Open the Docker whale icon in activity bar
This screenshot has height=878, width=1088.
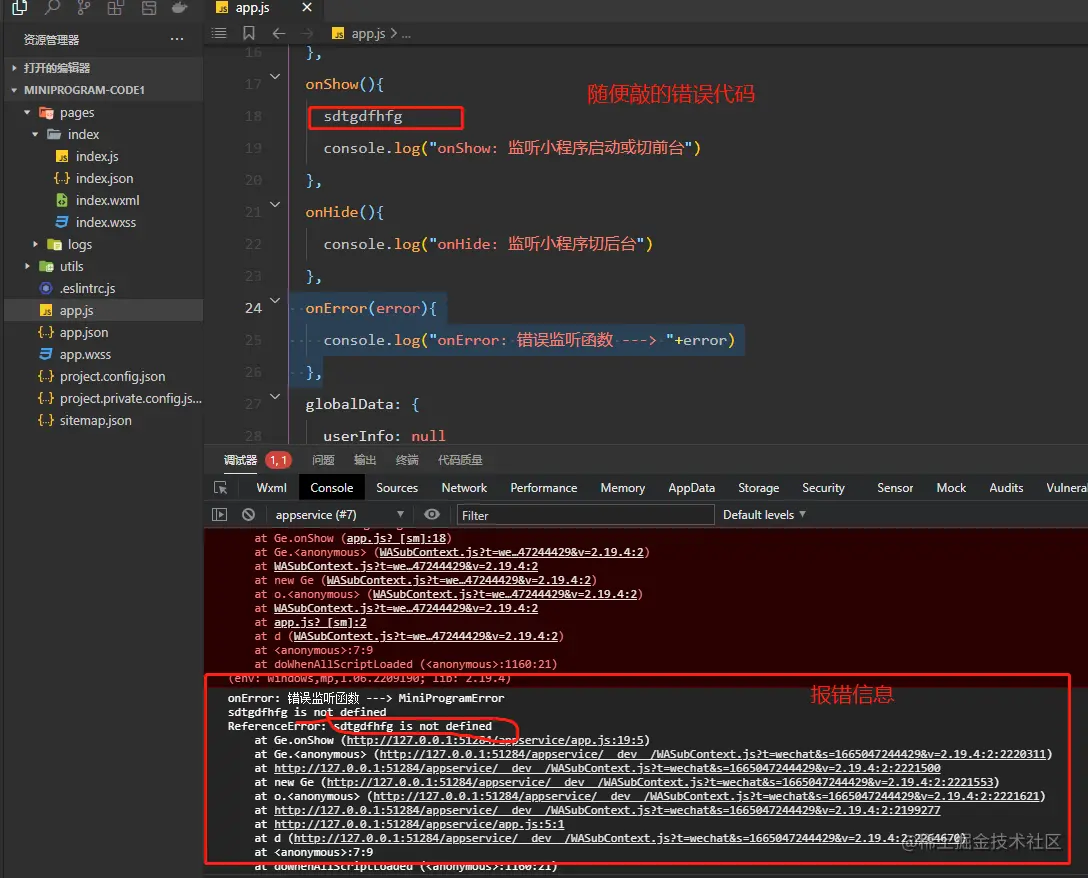[180, 8]
